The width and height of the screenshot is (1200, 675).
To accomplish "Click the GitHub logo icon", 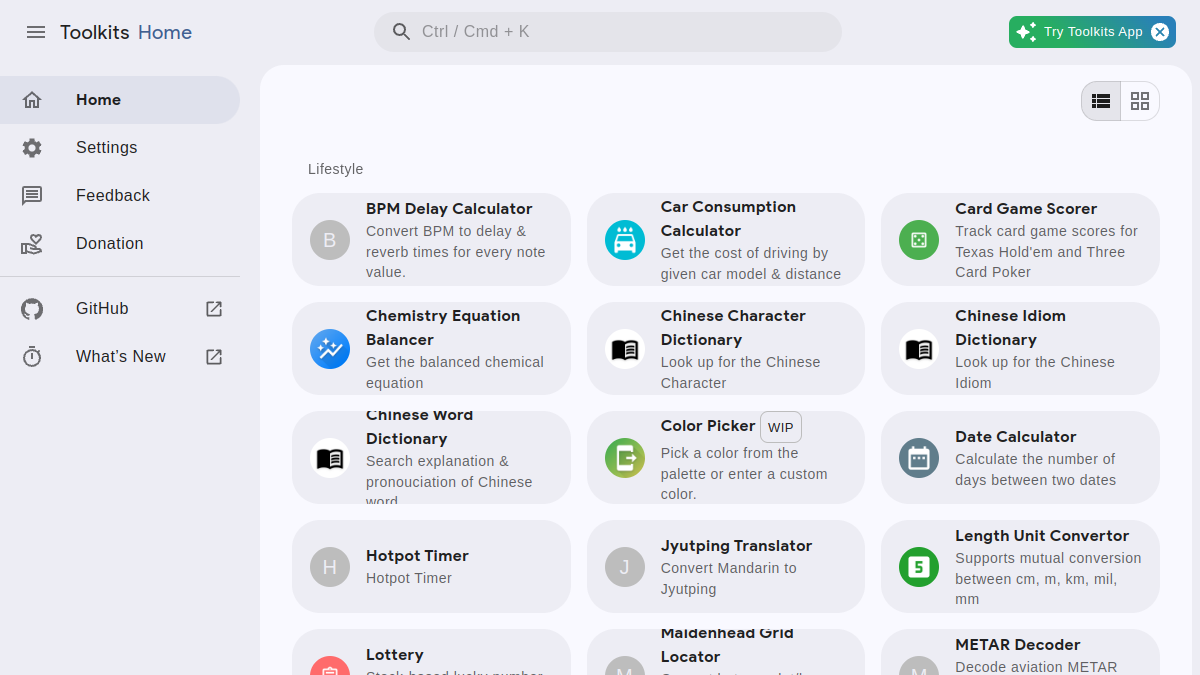I will (32, 309).
